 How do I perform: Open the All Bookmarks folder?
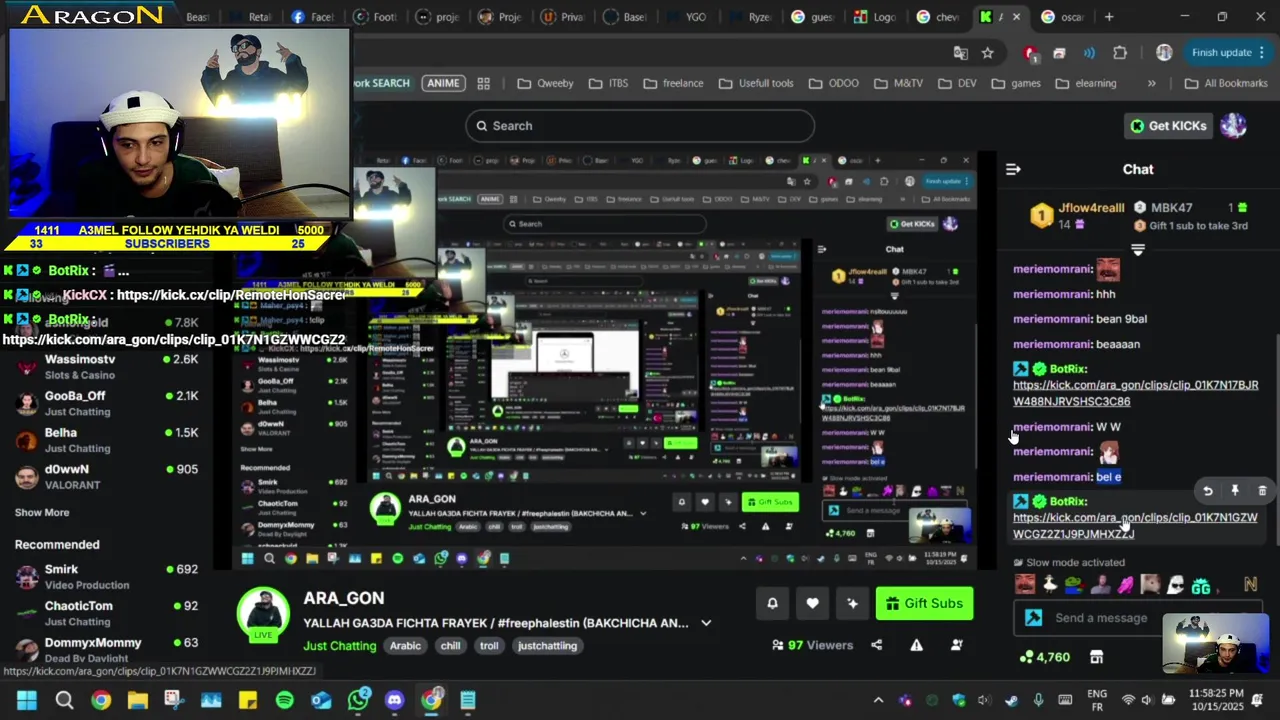1226,83
